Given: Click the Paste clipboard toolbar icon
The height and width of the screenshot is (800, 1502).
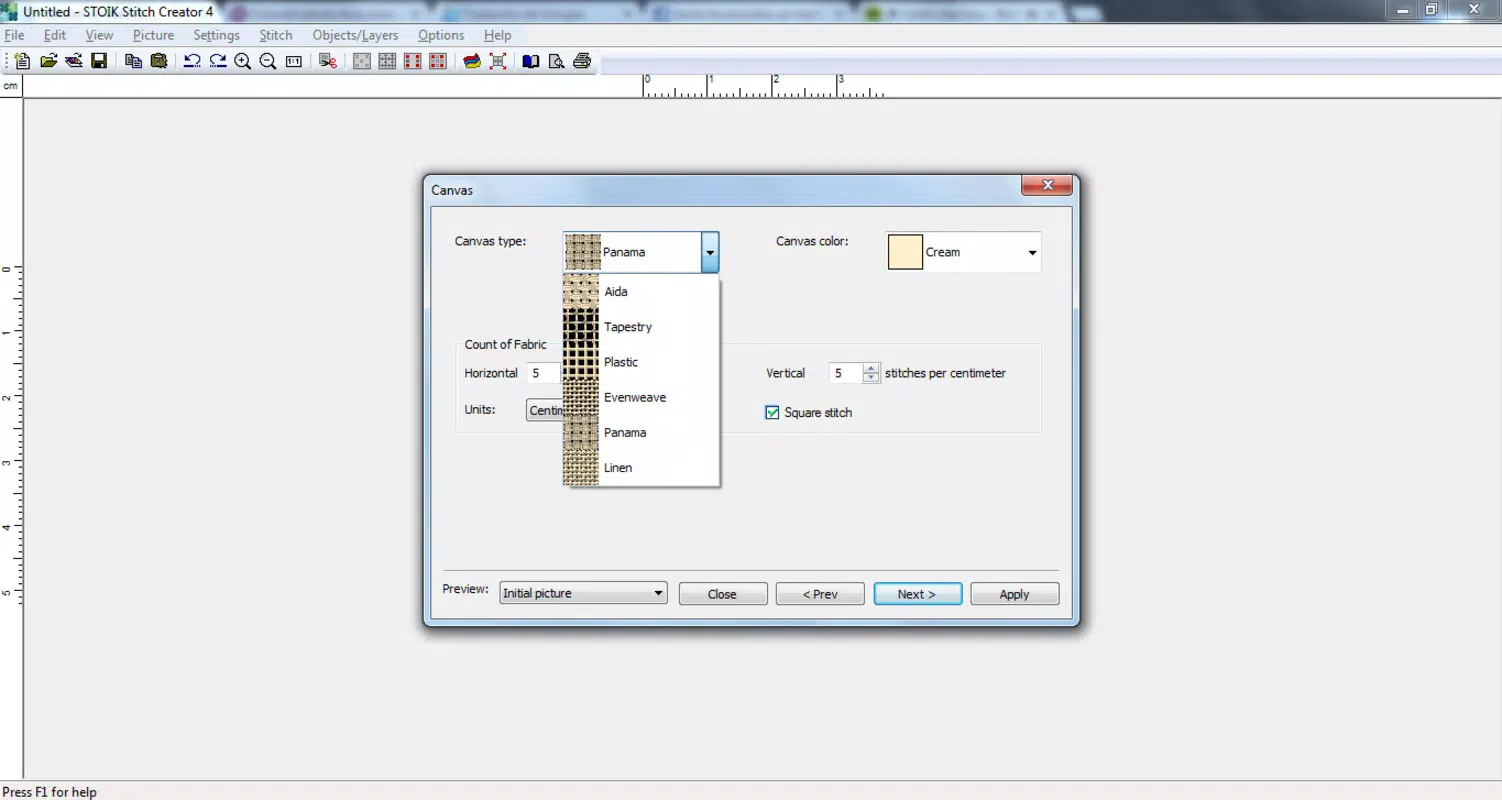Looking at the screenshot, I should point(158,61).
